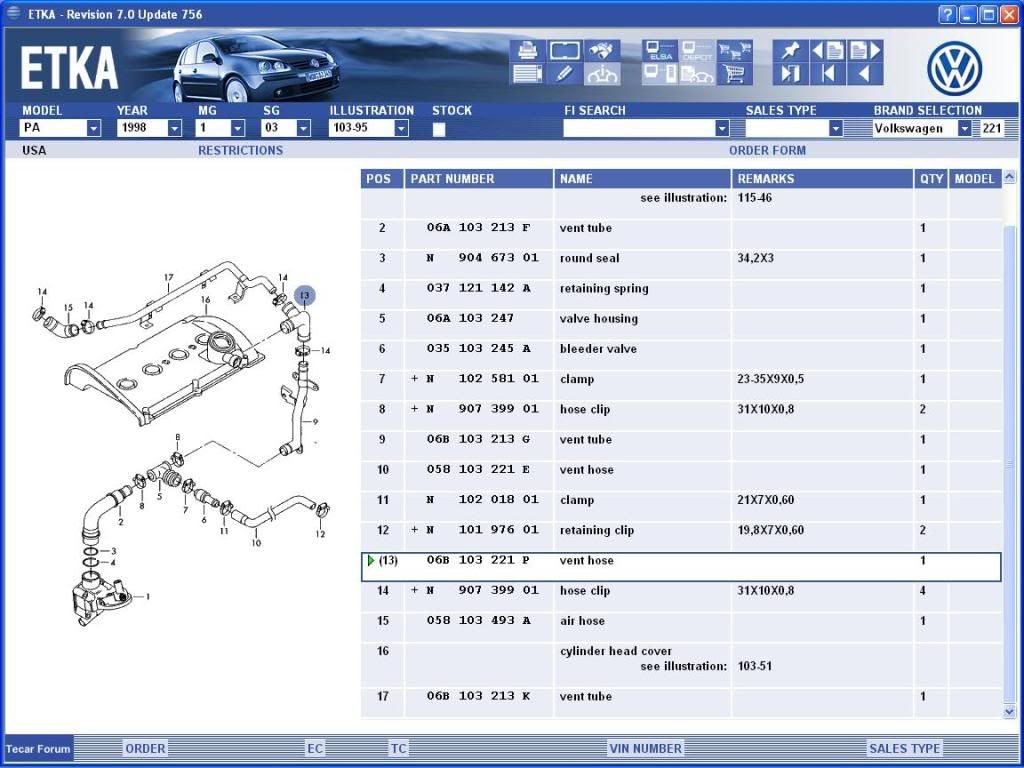Expand the YEAR dropdown set to 1998
The width and height of the screenshot is (1024, 768).
[x=174, y=129]
